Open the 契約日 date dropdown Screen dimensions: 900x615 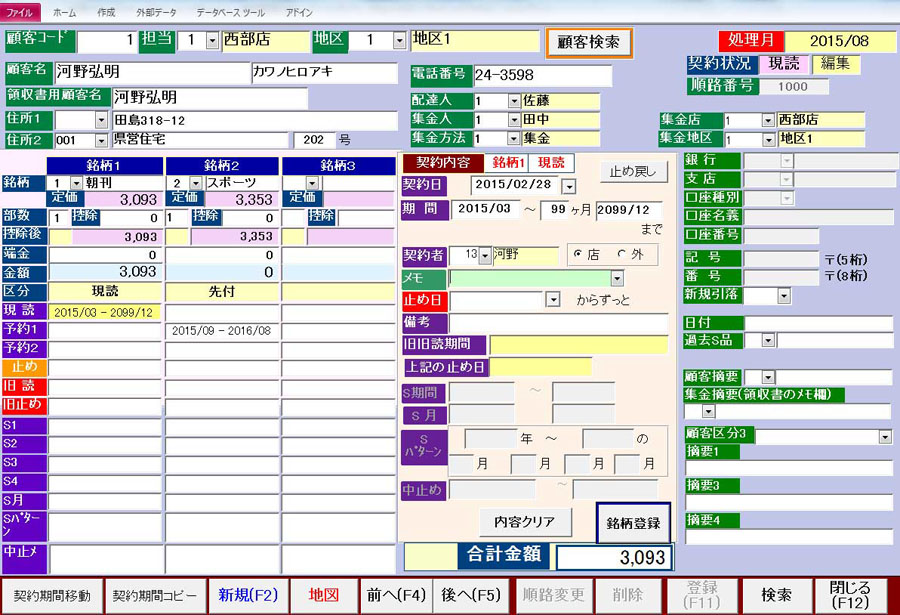[x=569, y=186]
